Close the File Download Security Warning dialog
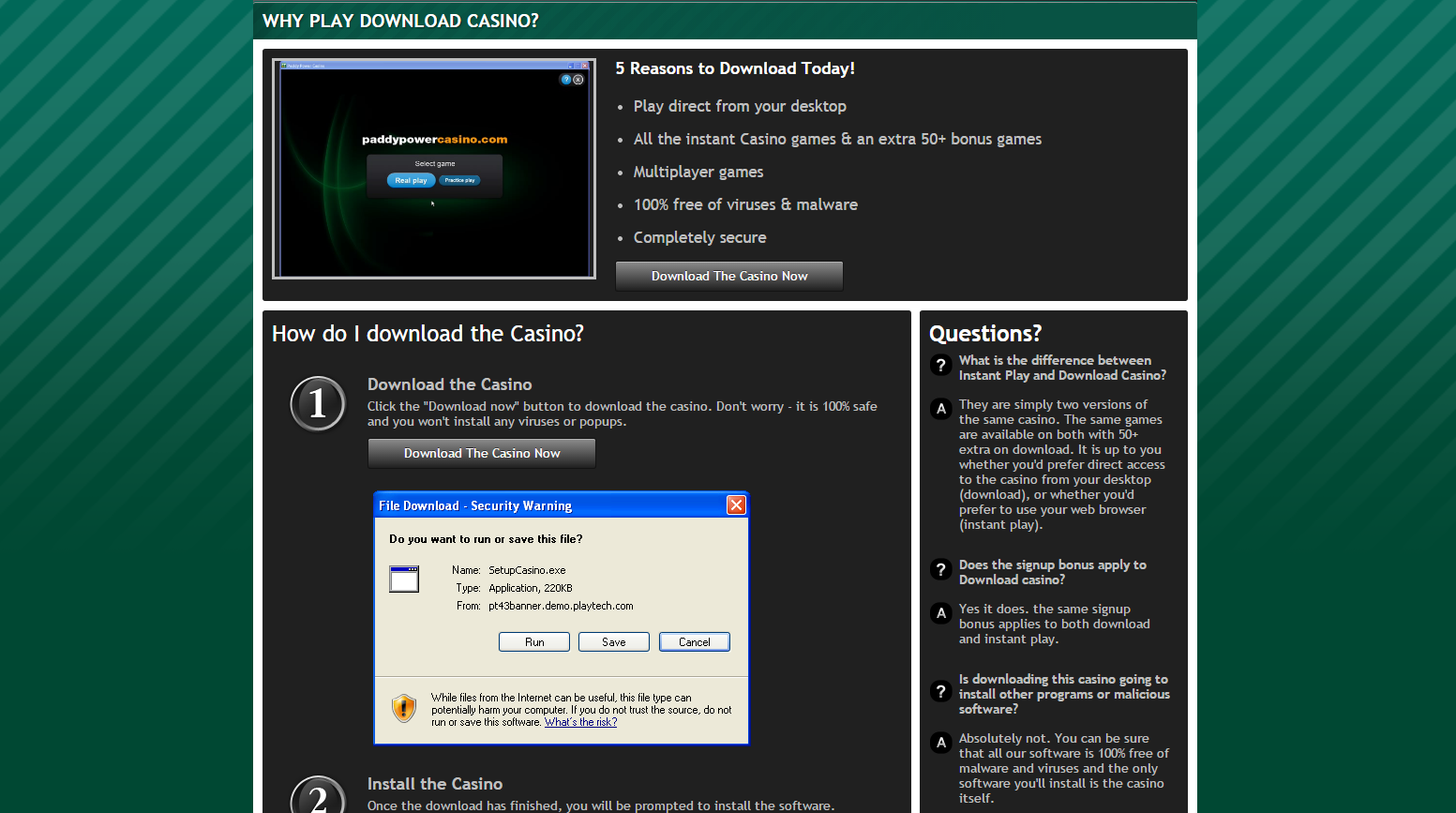Image resolution: width=1456 pixels, height=813 pixels. click(737, 505)
